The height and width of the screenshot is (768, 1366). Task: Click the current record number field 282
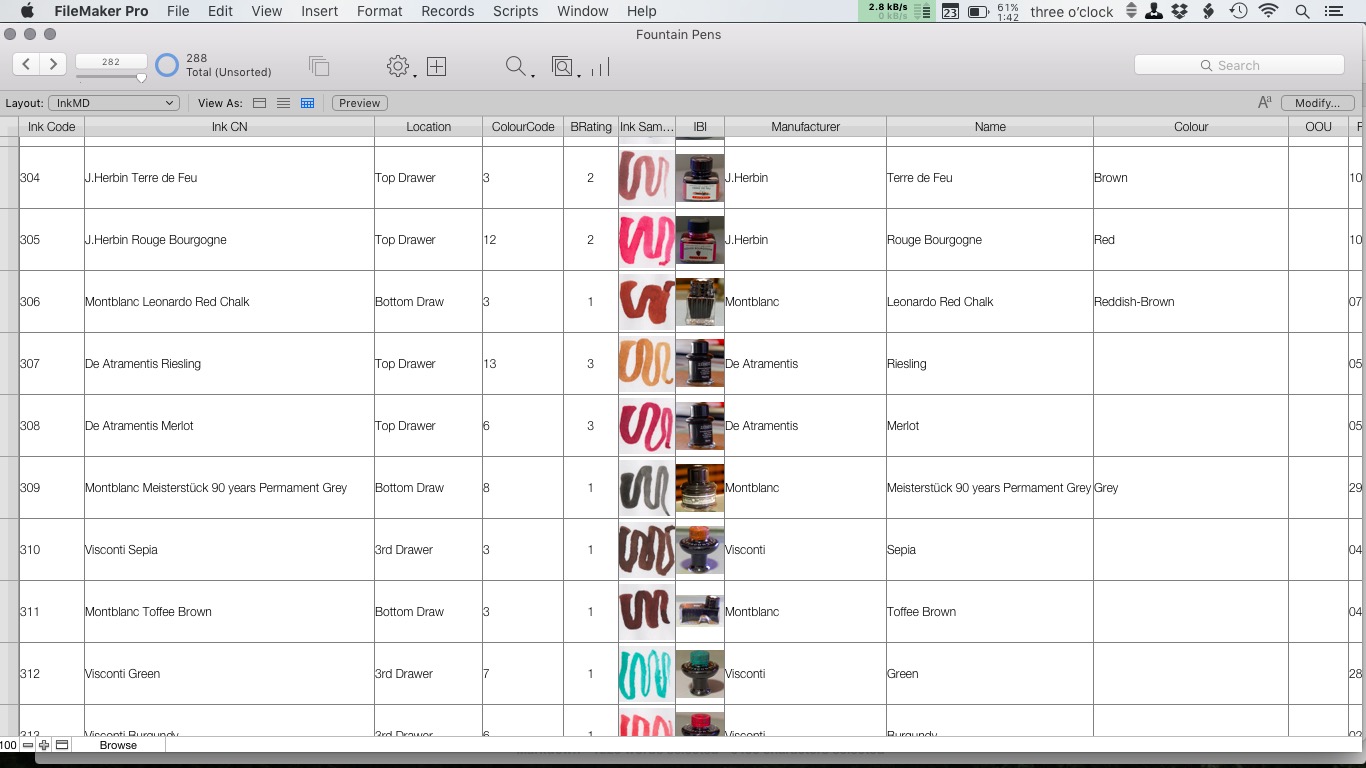point(111,62)
